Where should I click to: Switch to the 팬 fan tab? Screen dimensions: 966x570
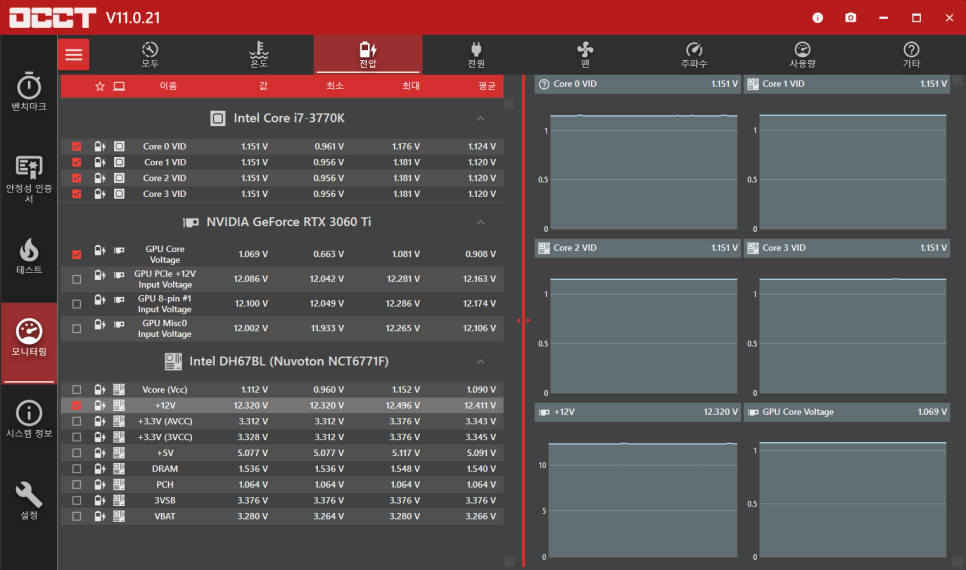click(x=585, y=54)
